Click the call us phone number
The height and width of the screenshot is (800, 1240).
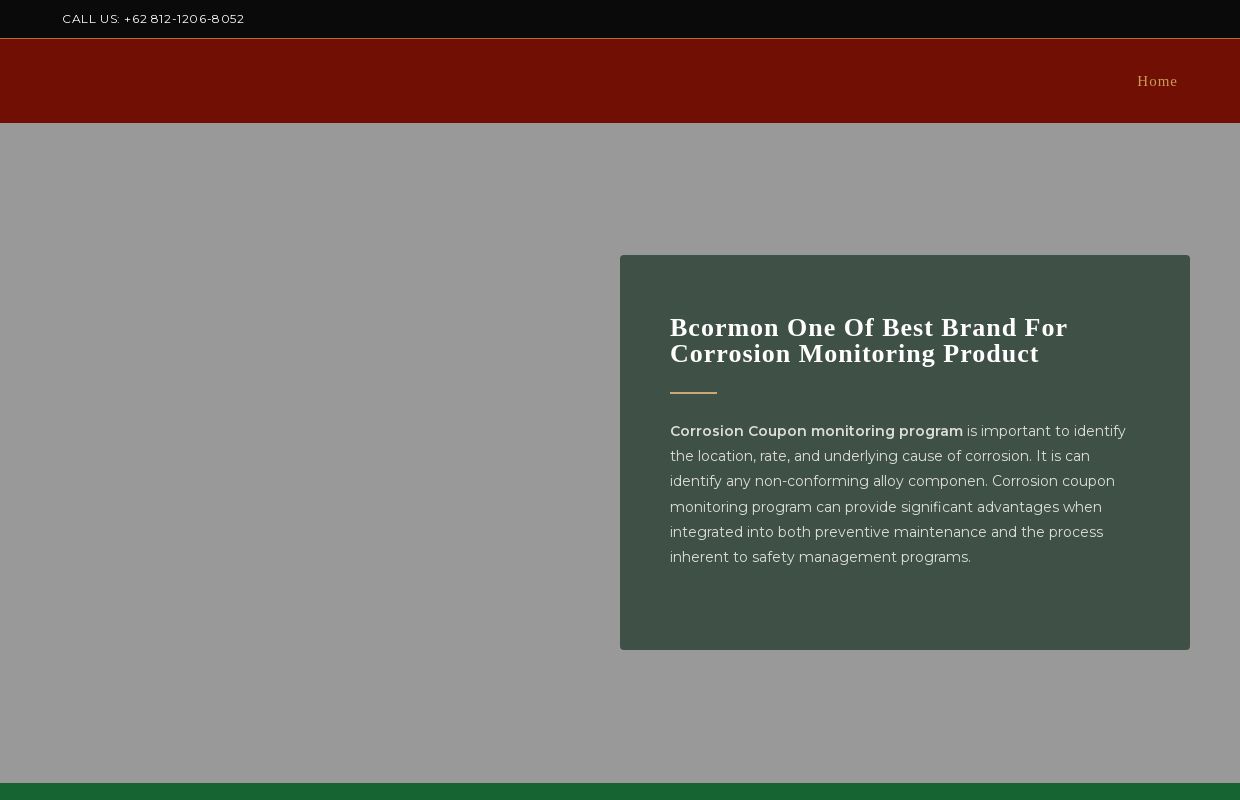point(153,19)
